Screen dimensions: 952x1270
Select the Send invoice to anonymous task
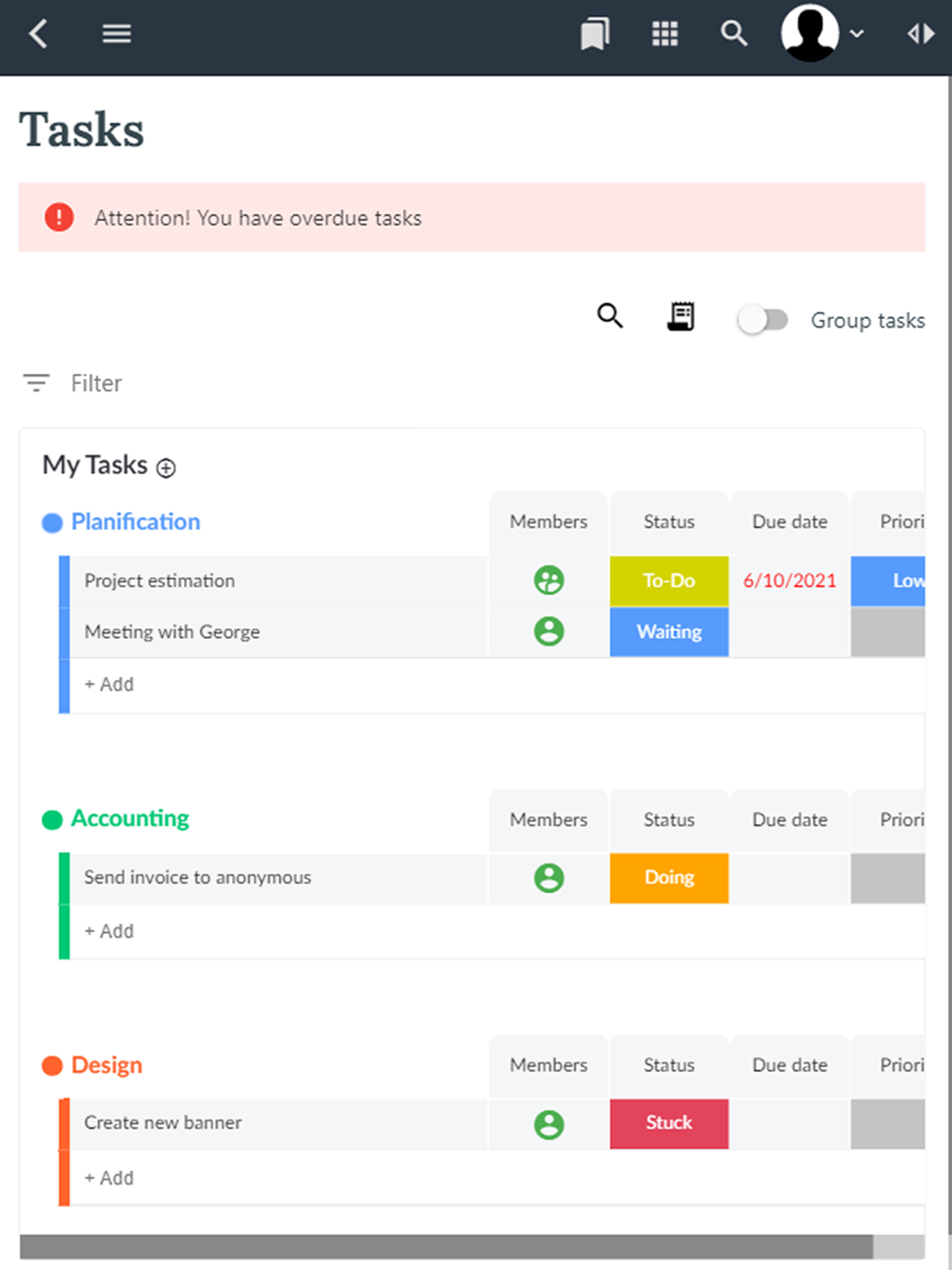pos(279,878)
